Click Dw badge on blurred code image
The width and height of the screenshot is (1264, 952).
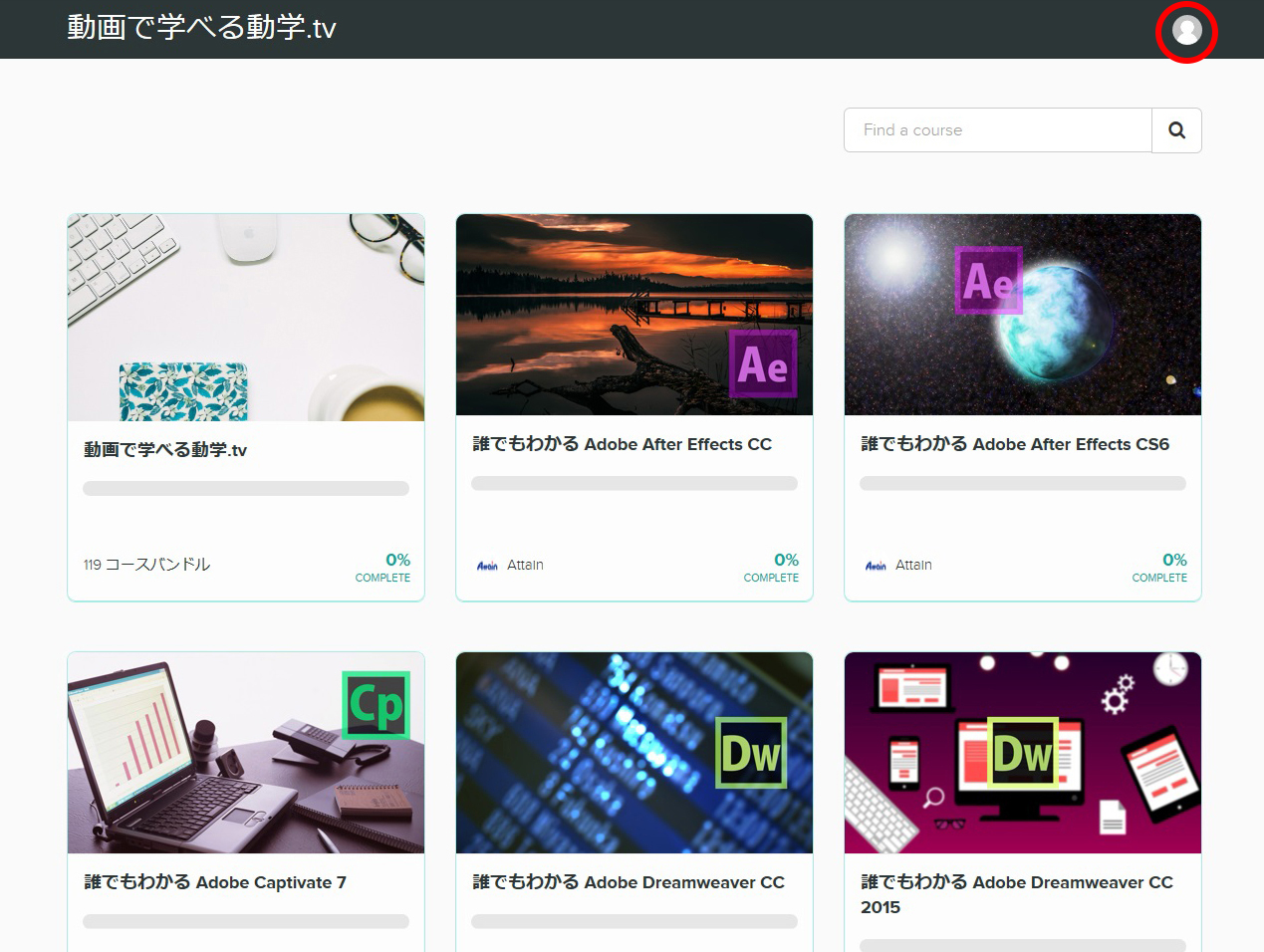[x=751, y=754]
